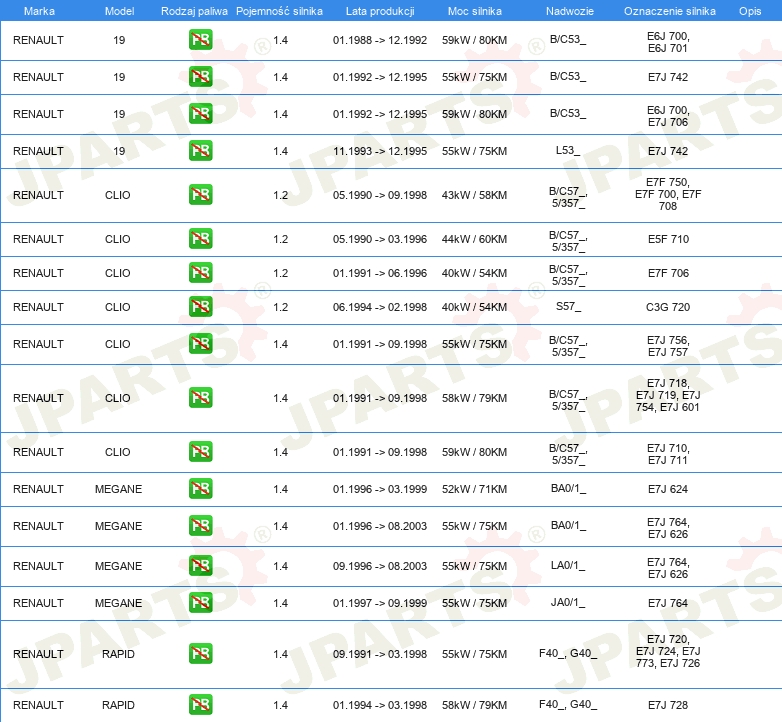The width and height of the screenshot is (782, 722).
Task: Select the power cell 52kW / 71KM
Action: tap(474, 489)
